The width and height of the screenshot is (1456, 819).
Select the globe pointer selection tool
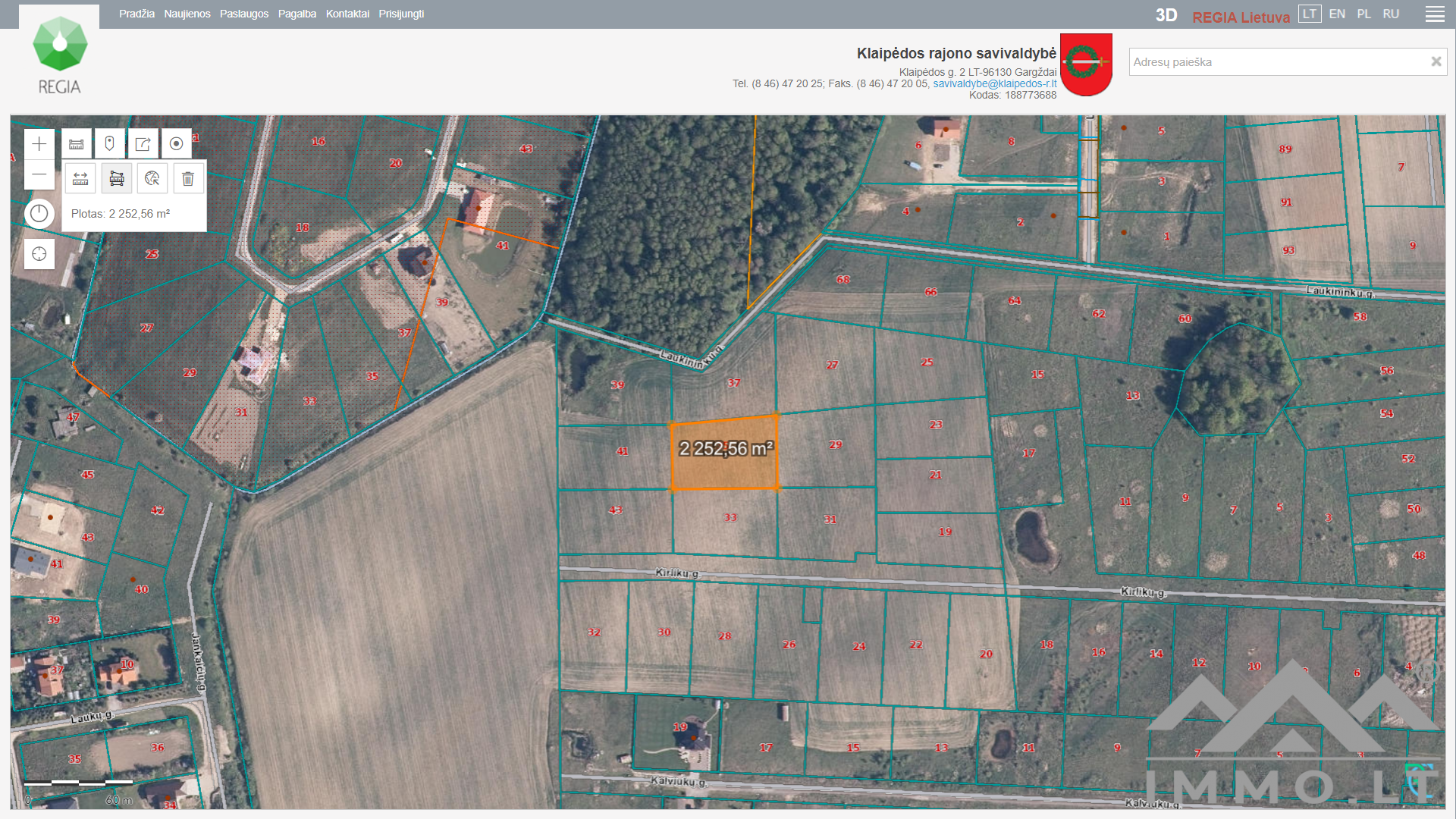(152, 179)
